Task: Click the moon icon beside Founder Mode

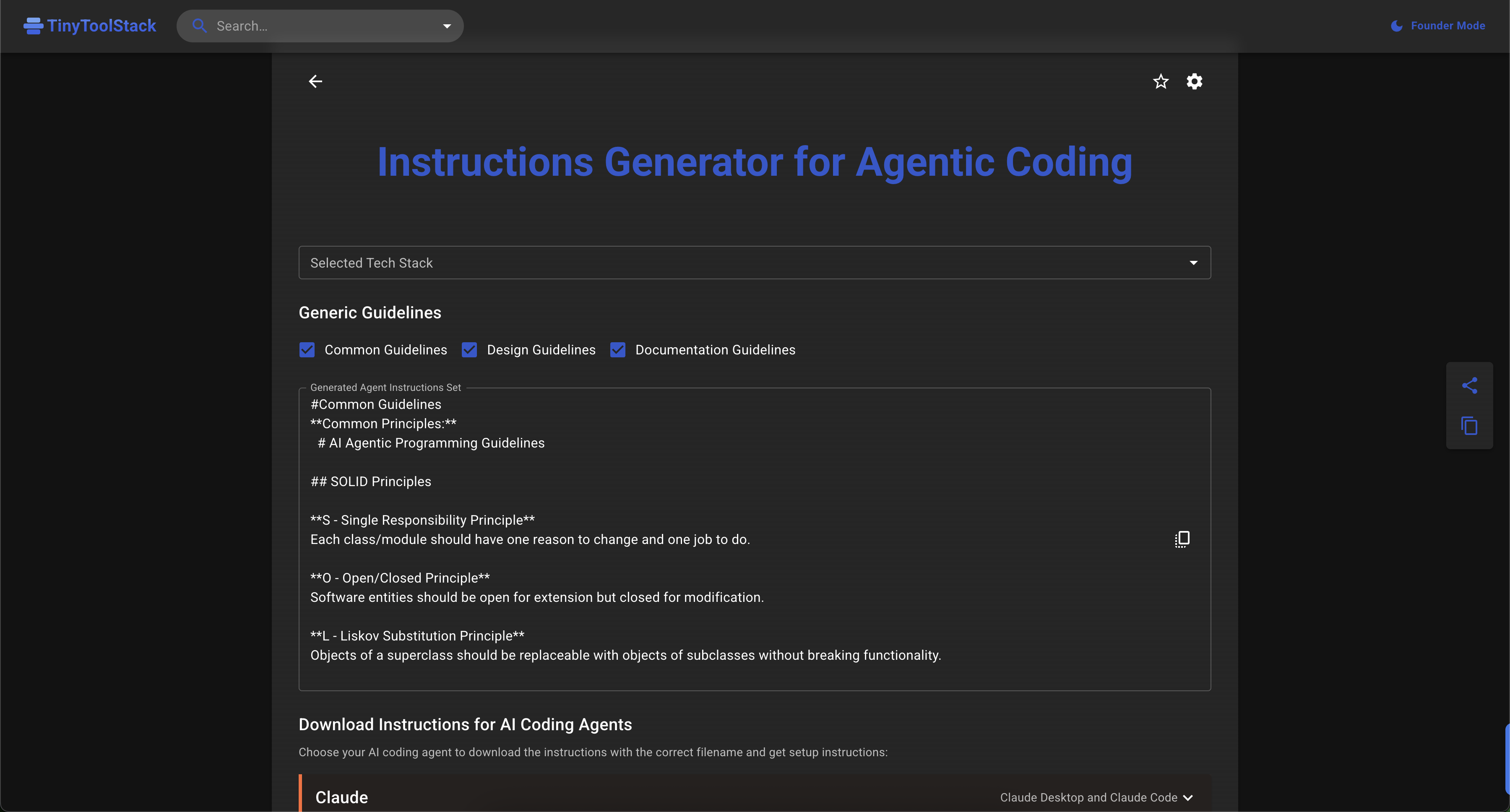Action: [1397, 26]
